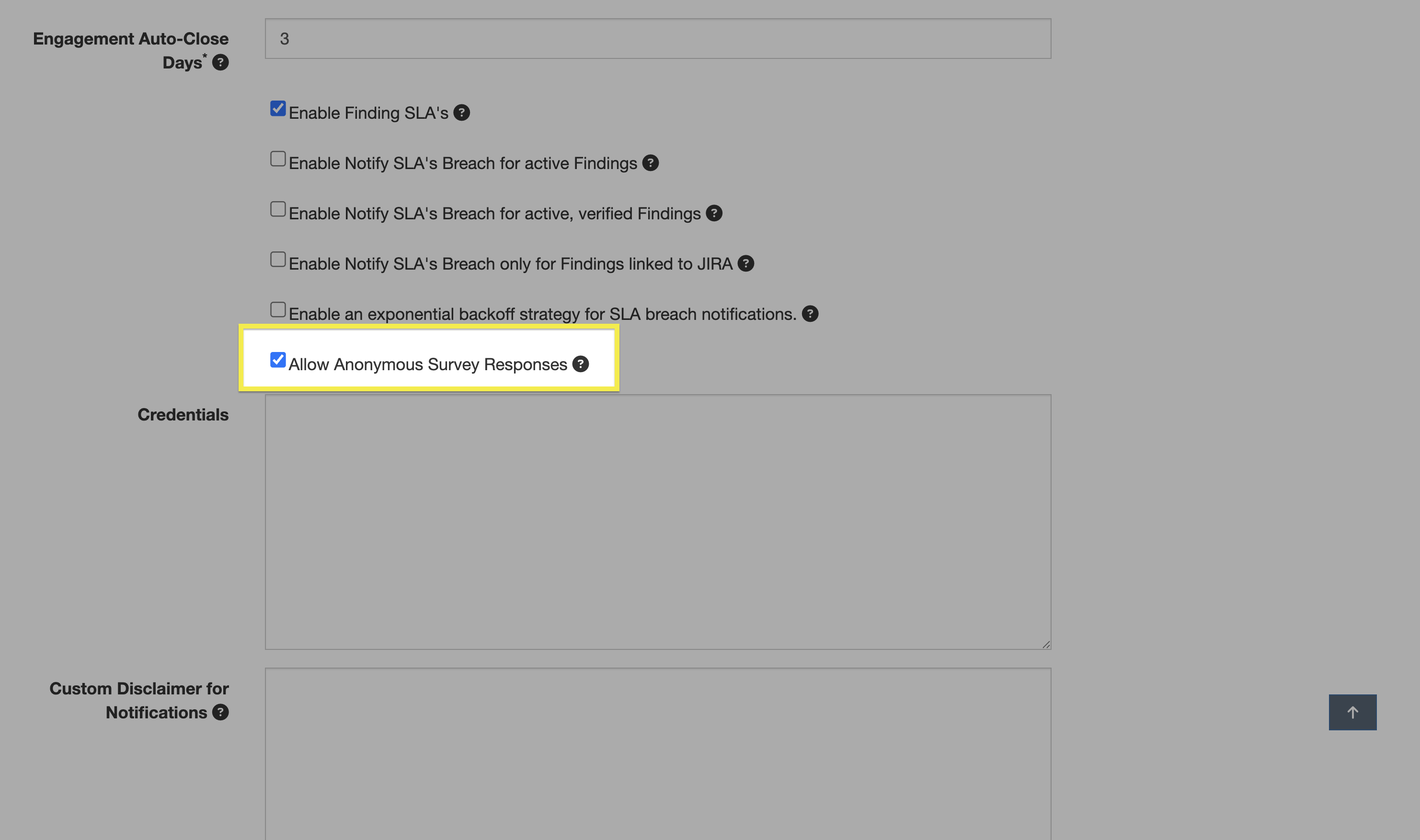Viewport: 1420px width, 840px height.
Task: Click the Custom Disclaimer for Notifications text area
Action: click(x=657, y=753)
